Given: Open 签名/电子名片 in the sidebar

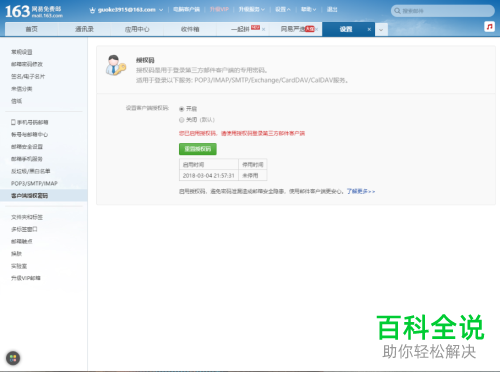Looking at the screenshot, I should [28, 76].
